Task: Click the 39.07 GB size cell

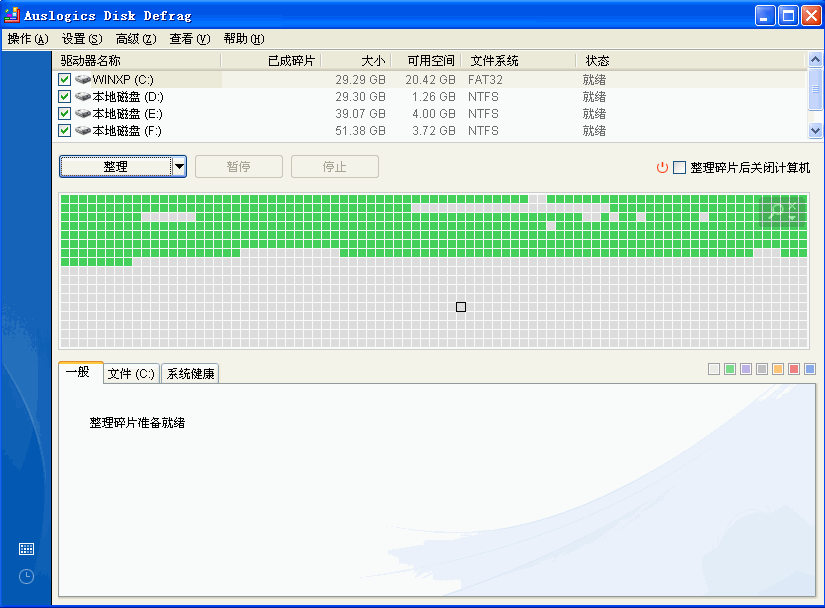Action: point(360,114)
